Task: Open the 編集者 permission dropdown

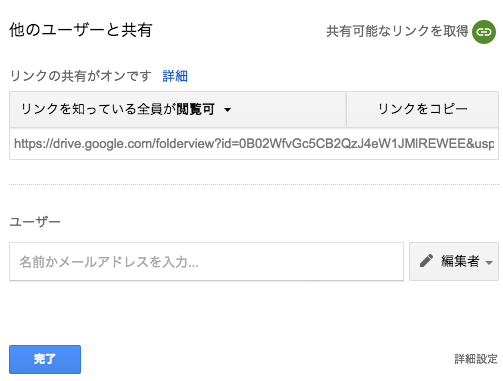Action: (x=454, y=261)
